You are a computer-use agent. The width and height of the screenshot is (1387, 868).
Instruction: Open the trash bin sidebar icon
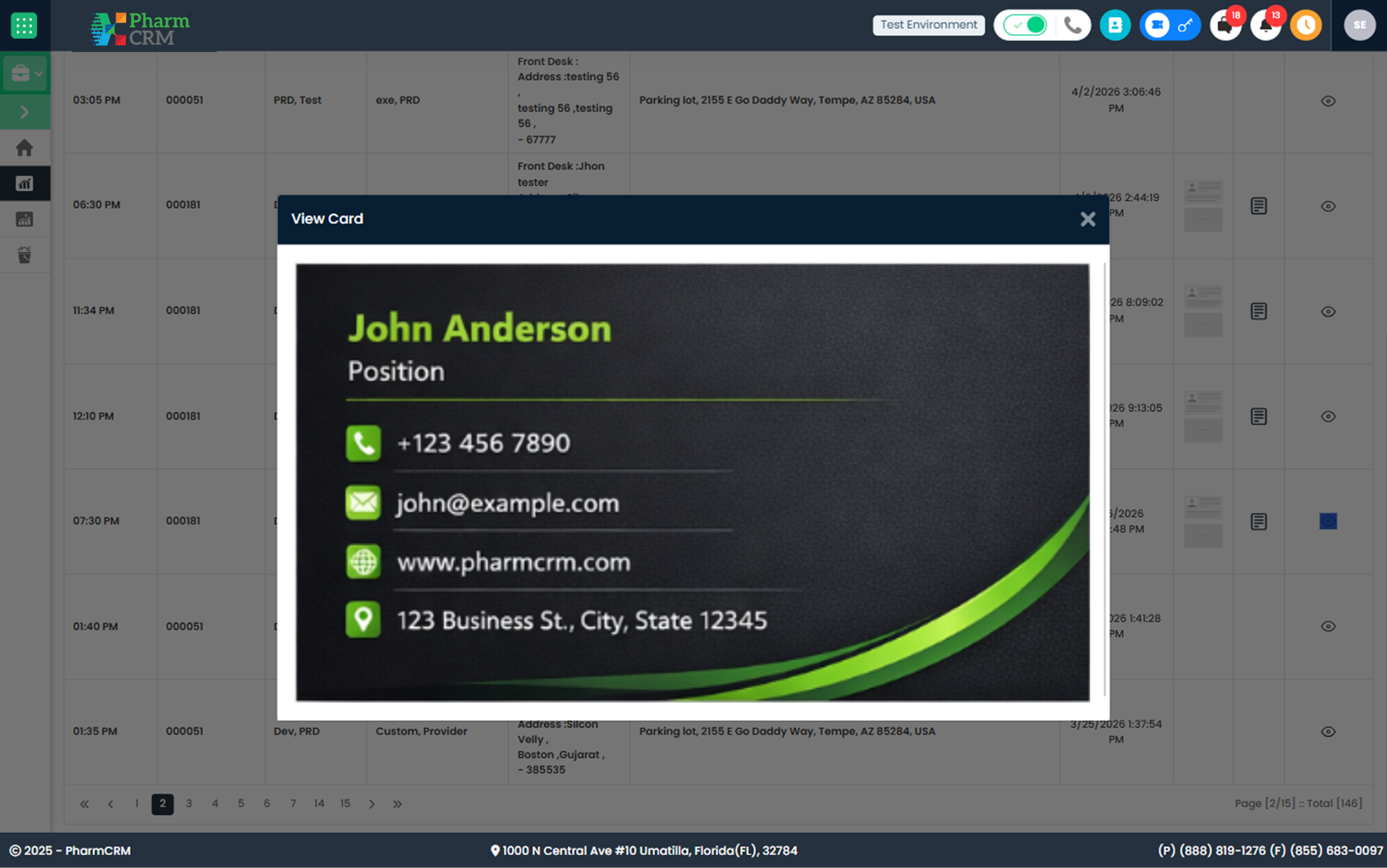click(25, 255)
